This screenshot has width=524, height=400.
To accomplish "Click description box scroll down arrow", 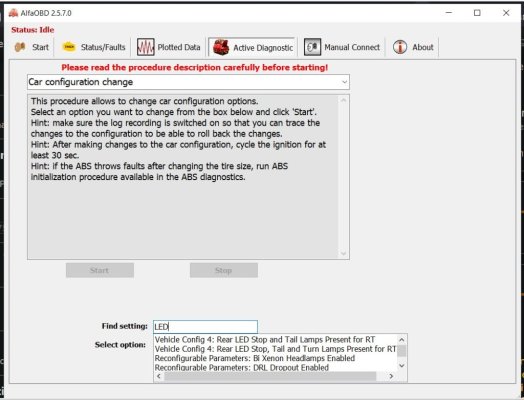I will (x=344, y=254).
